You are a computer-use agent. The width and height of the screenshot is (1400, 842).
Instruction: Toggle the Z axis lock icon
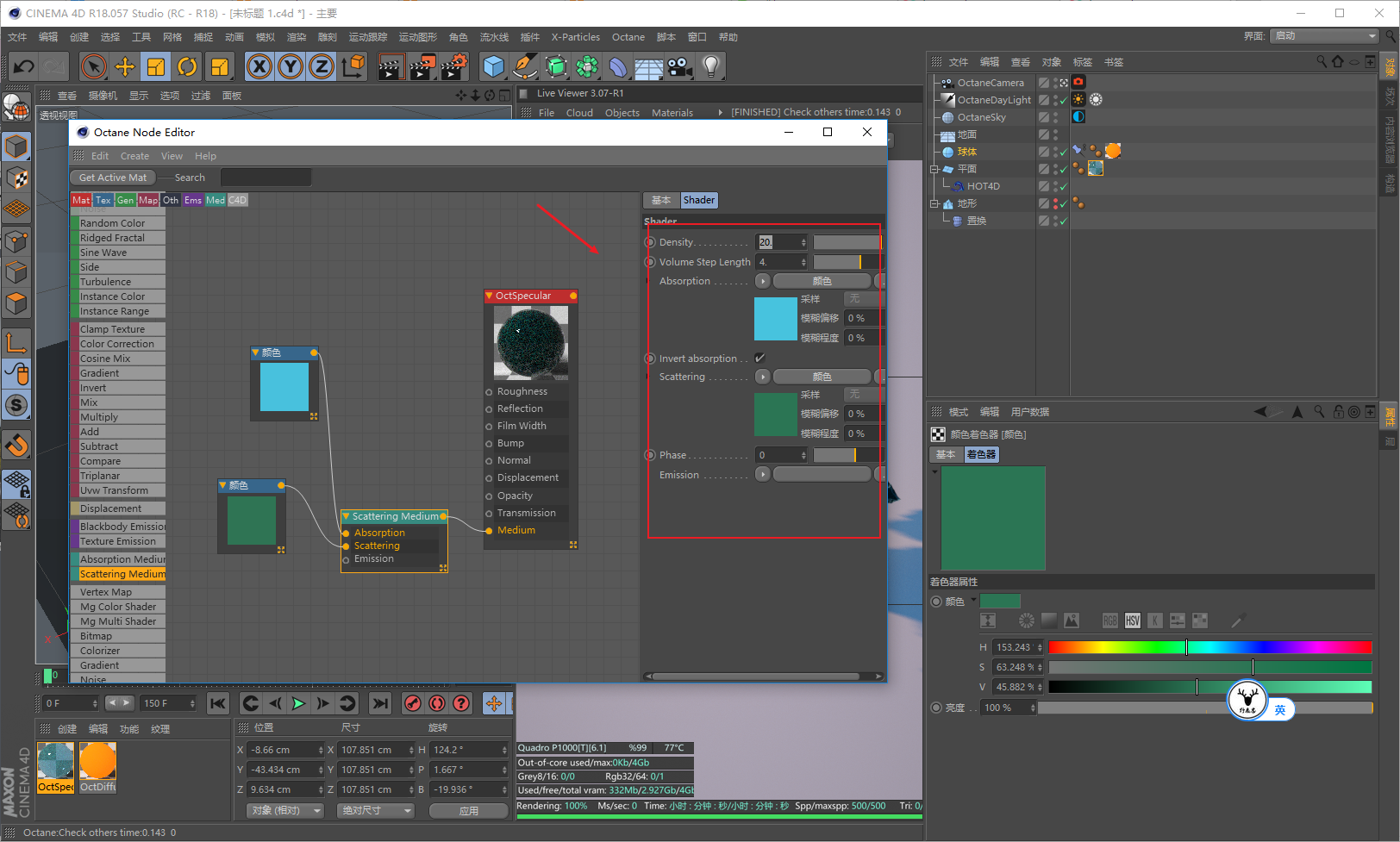(x=322, y=66)
